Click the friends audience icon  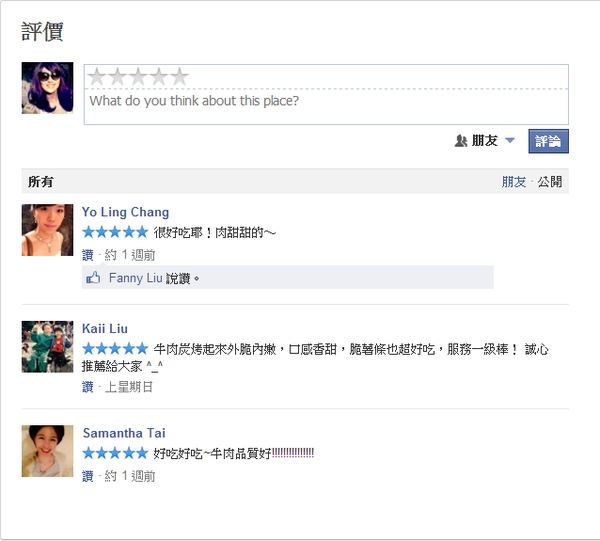click(461, 141)
